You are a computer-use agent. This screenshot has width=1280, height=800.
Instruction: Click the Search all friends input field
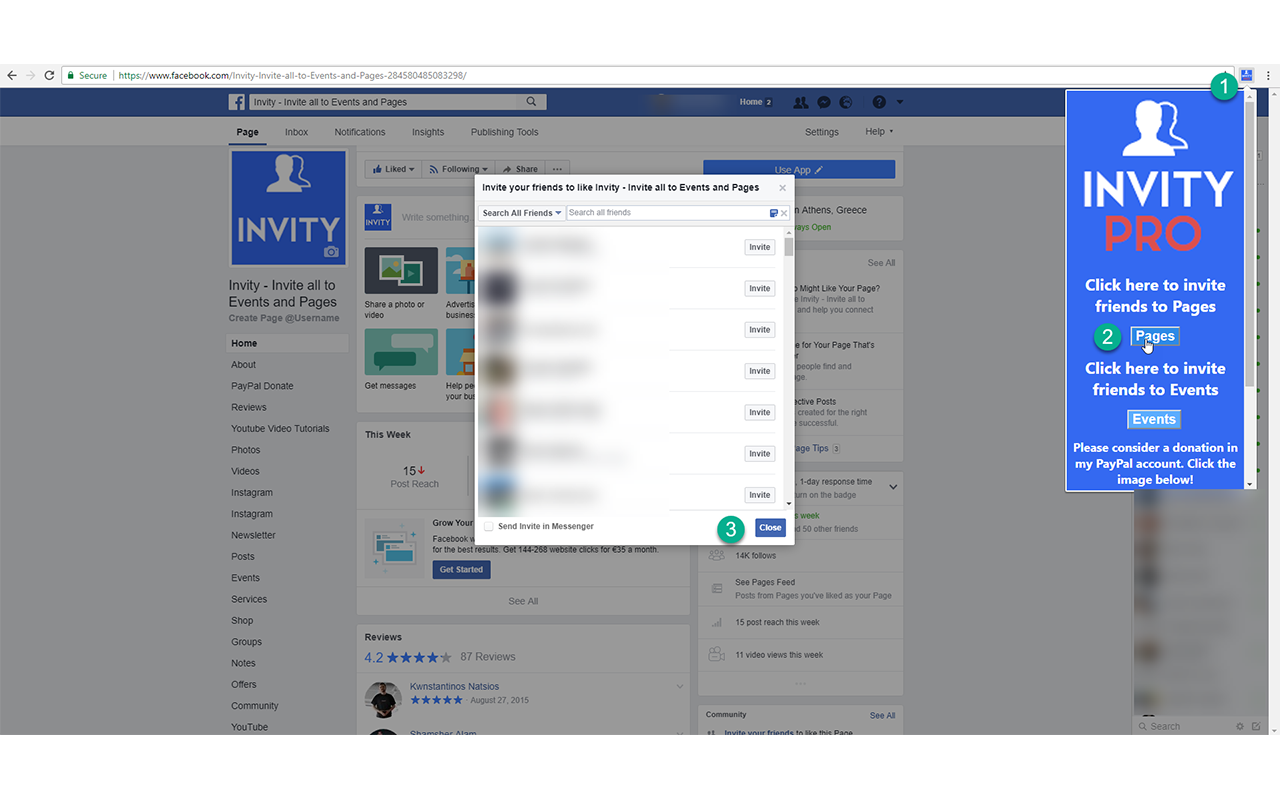pyautogui.click(x=667, y=213)
